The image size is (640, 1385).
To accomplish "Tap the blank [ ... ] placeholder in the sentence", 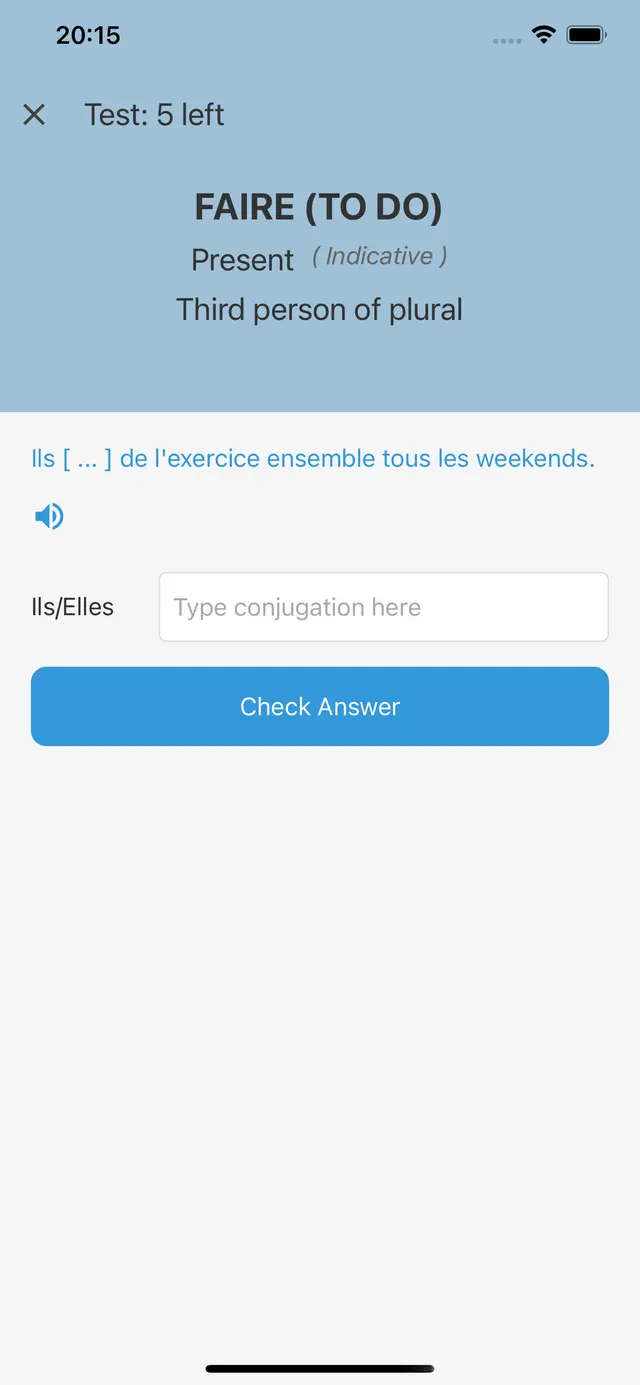I will click(87, 459).
